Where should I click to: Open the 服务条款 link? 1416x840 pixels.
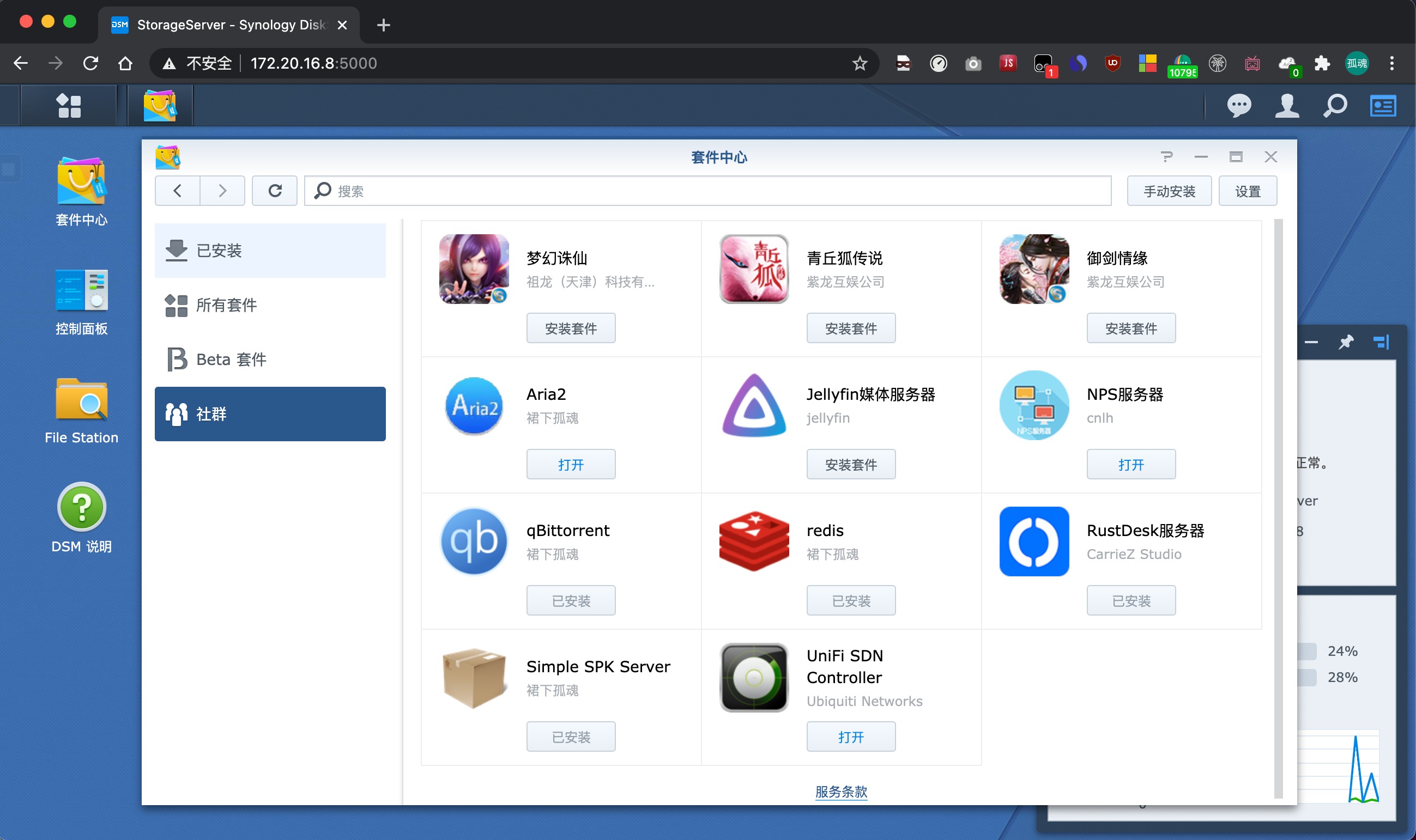(x=841, y=792)
